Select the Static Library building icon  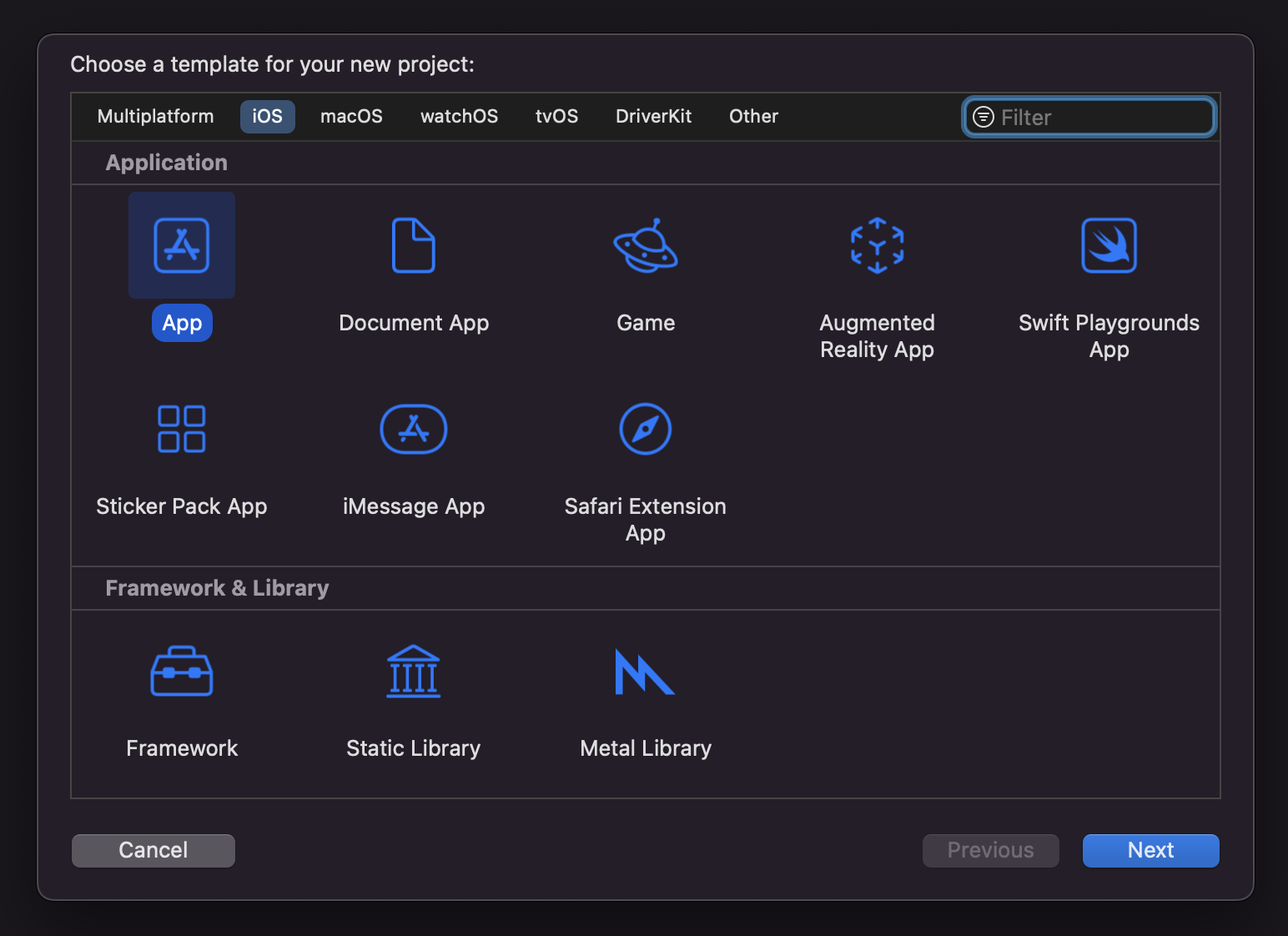(x=414, y=672)
